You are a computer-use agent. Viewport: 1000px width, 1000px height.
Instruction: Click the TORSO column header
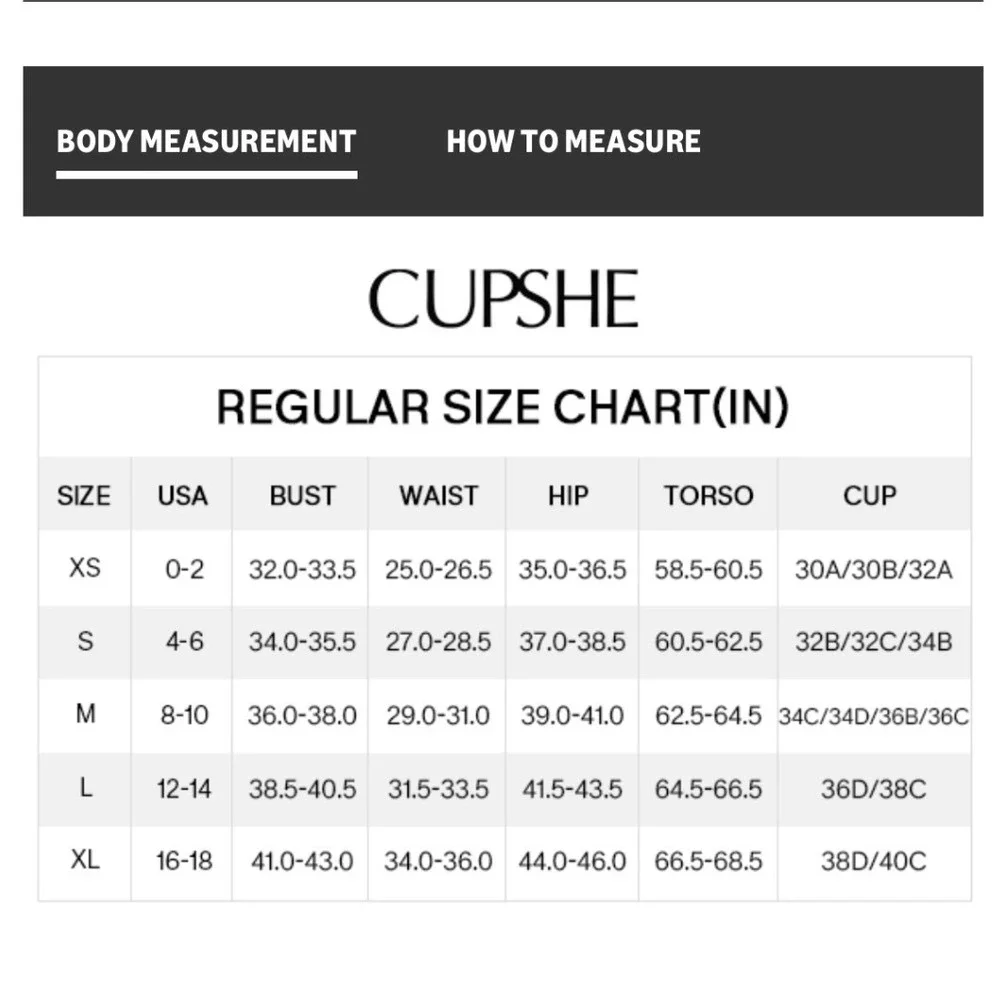point(708,495)
